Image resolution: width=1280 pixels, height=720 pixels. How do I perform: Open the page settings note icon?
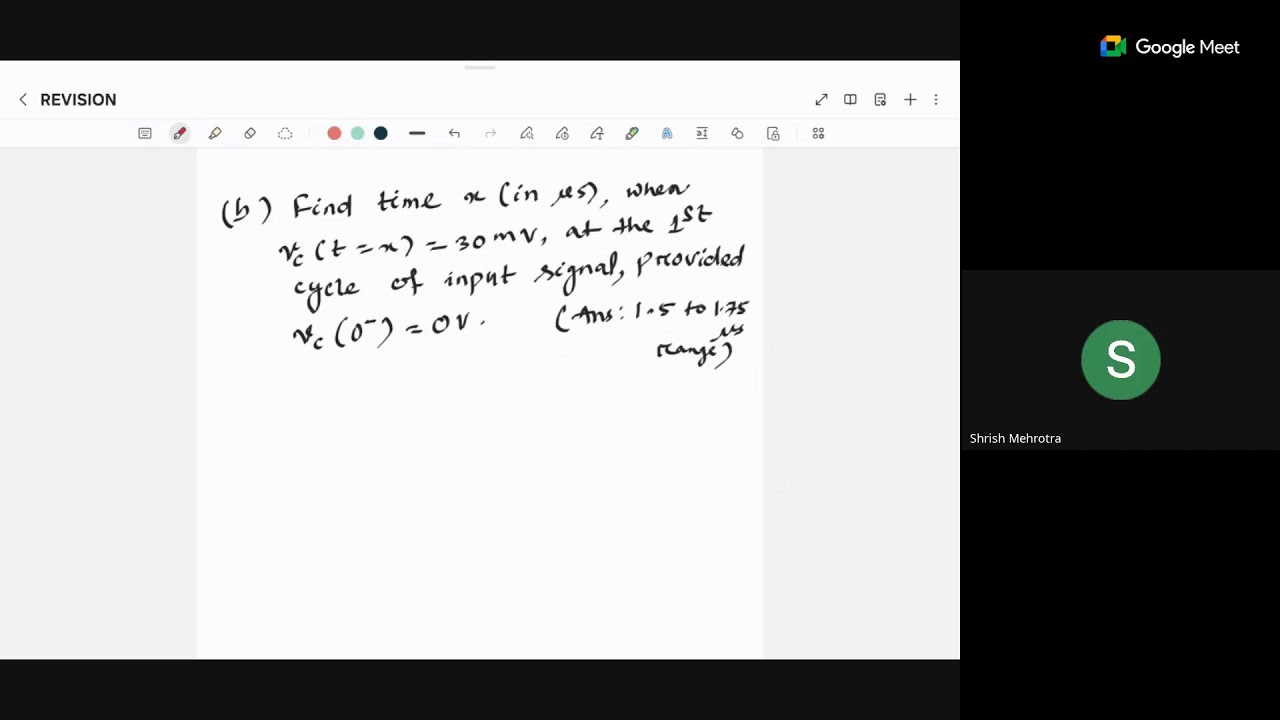880,99
